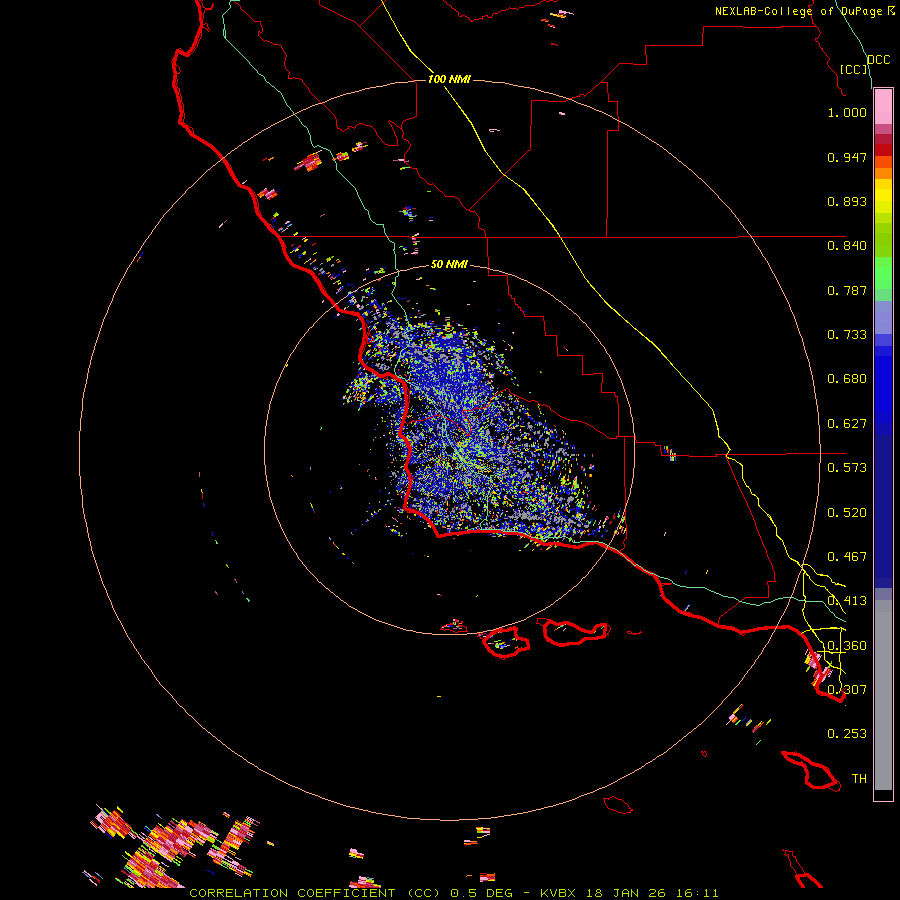Click the 0.733 legend value
The width and height of the screenshot is (900, 900).
[x=847, y=335]
